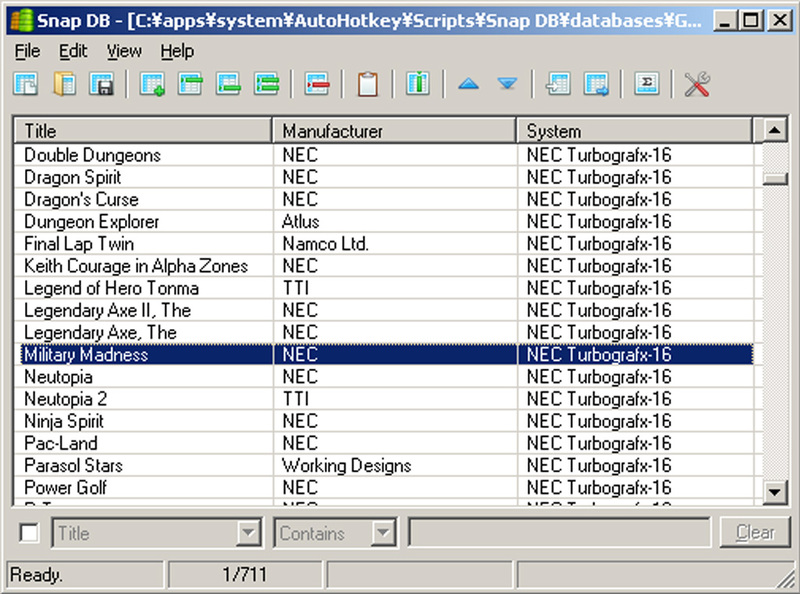800x594 pixels.
Task: Click the delete row red minus icon
Action: pyautogui.click(x=317, y=84)
